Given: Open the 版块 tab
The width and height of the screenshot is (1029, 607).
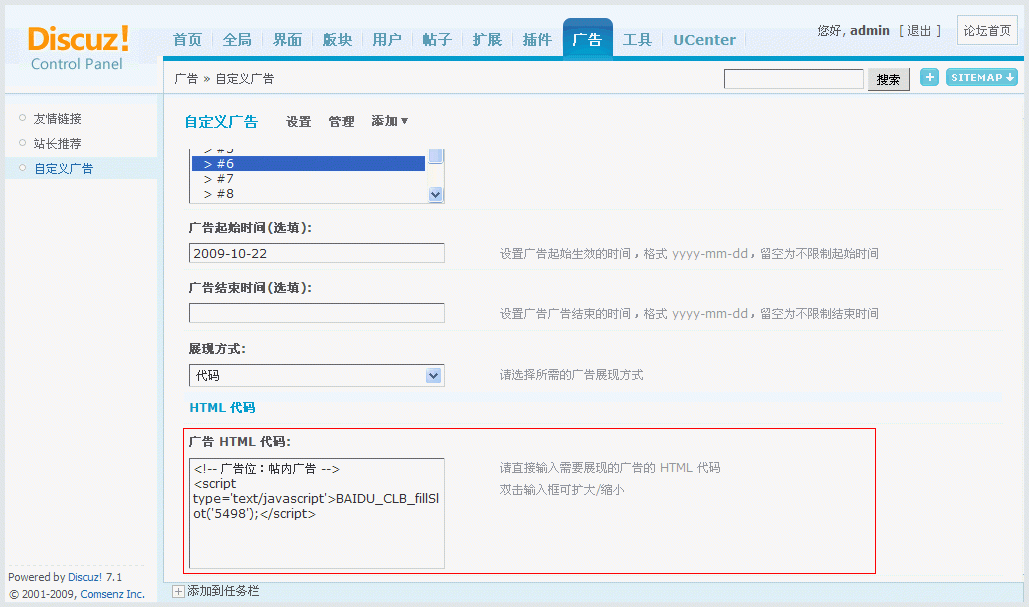Looking at the screenshot, I should click(337, 40).
